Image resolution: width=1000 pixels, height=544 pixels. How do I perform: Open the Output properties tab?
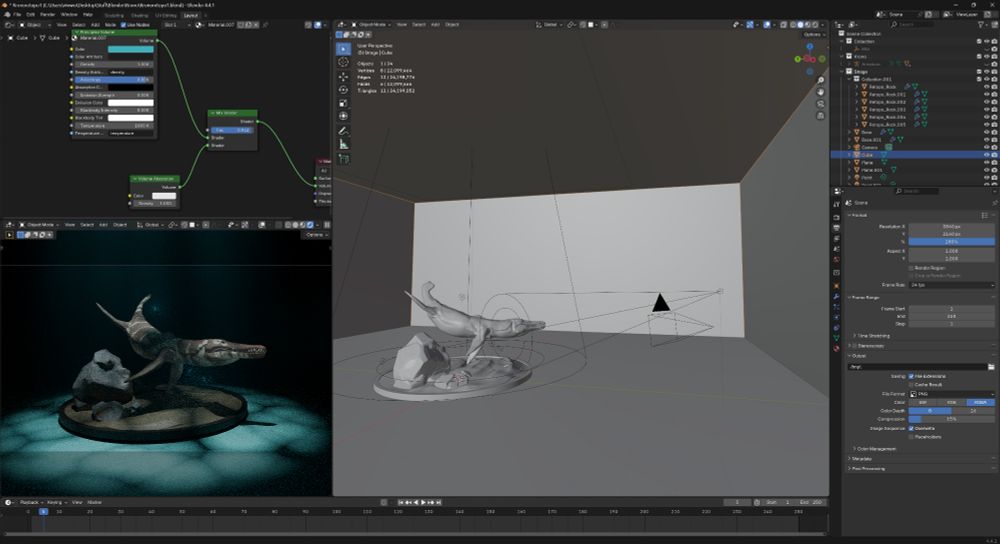tap(836, 228)
